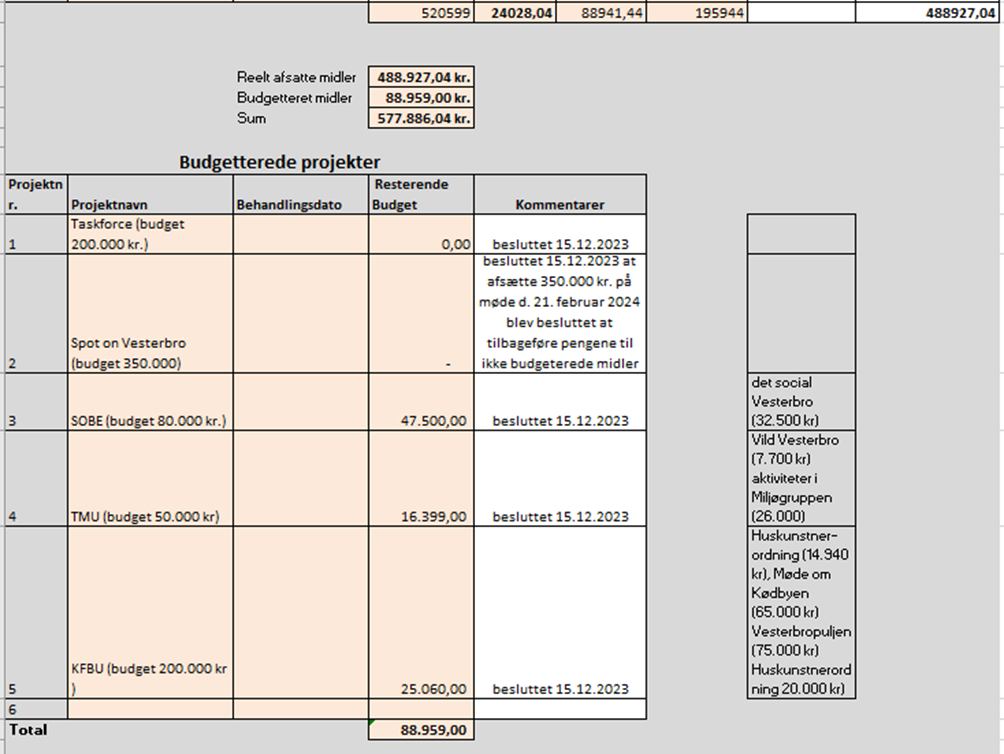Click project number 4 cell
Screen dimensions: 1004x754
(36, 479)
